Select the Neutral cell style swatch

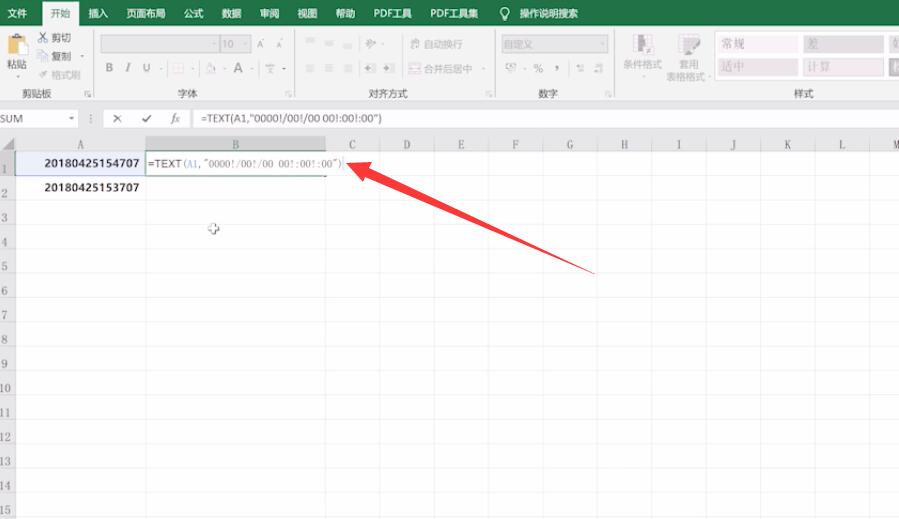tap(758, 67)
